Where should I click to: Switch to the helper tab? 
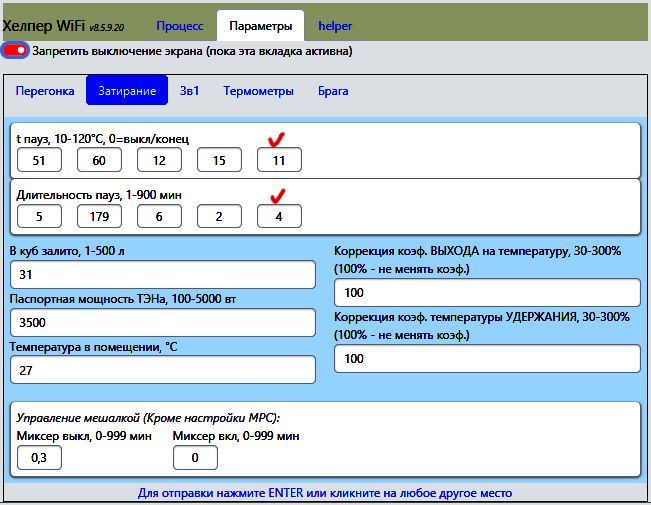click(x=335, y=26)
